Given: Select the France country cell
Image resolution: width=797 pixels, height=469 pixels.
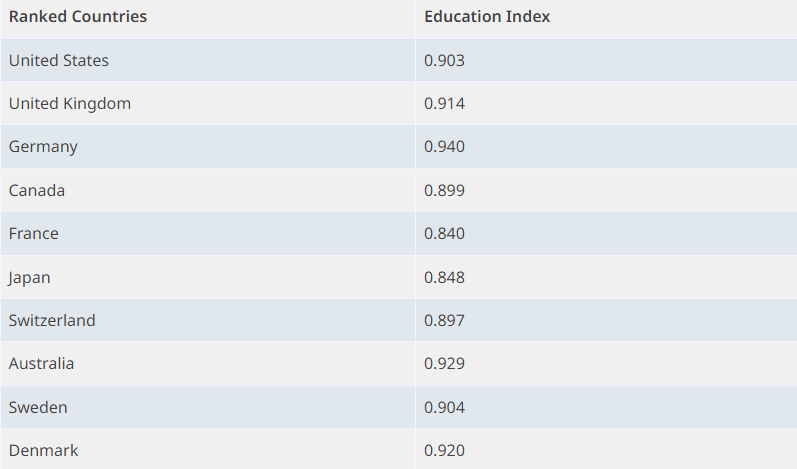Looking at the screenshot, I should tap(34, 234).
